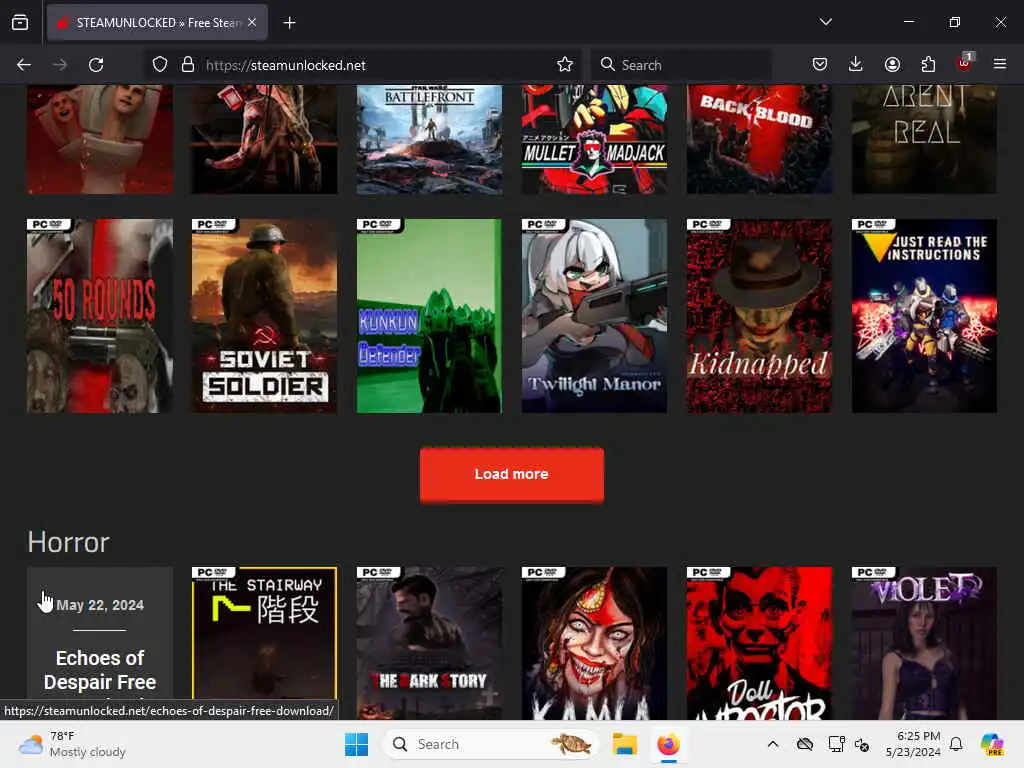The image size is (1024, 768).
Task: Open the Kunkun Defender game cover
Action: [x=429, y=315]
